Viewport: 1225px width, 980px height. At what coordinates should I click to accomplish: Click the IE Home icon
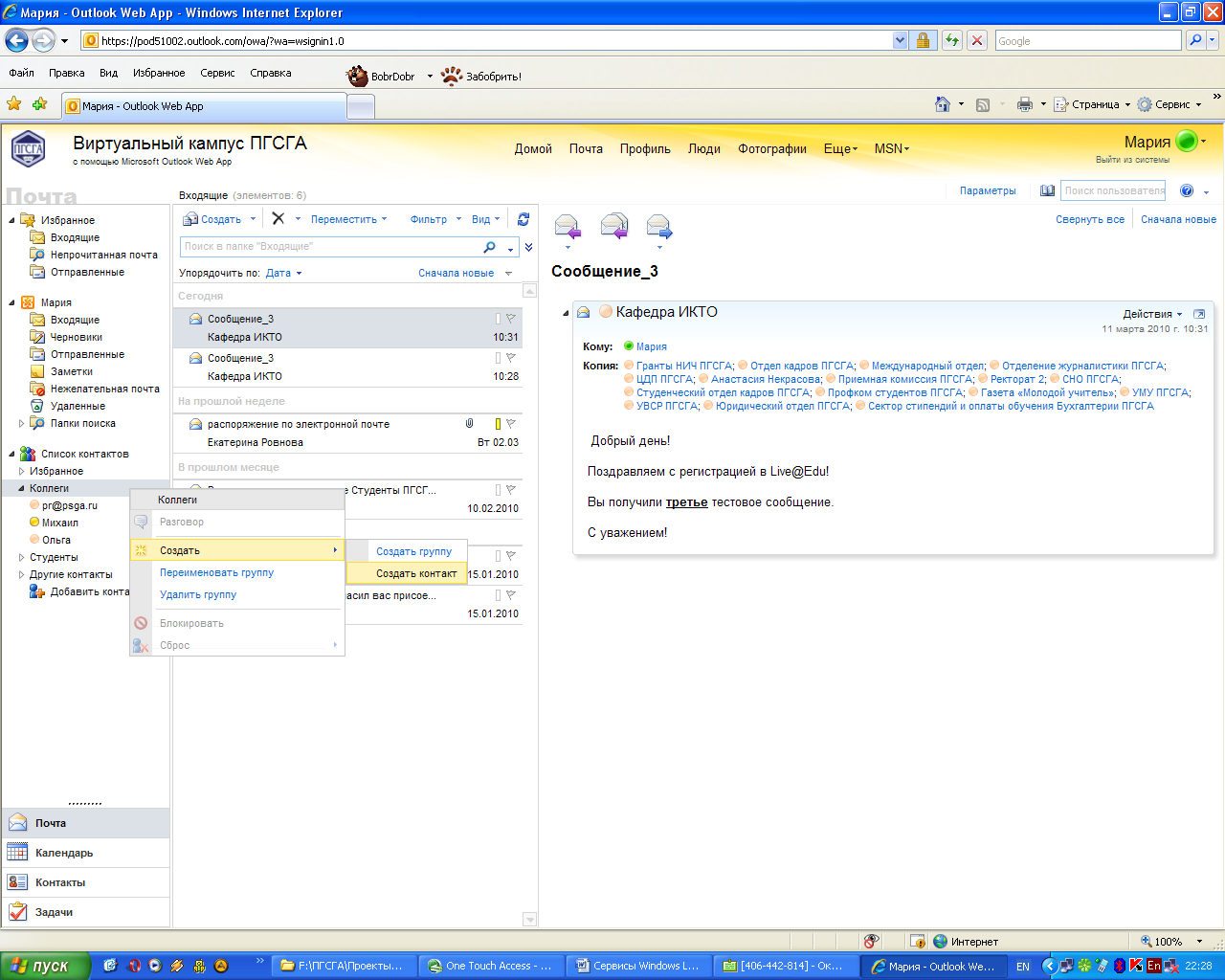(x=943, y=104)
